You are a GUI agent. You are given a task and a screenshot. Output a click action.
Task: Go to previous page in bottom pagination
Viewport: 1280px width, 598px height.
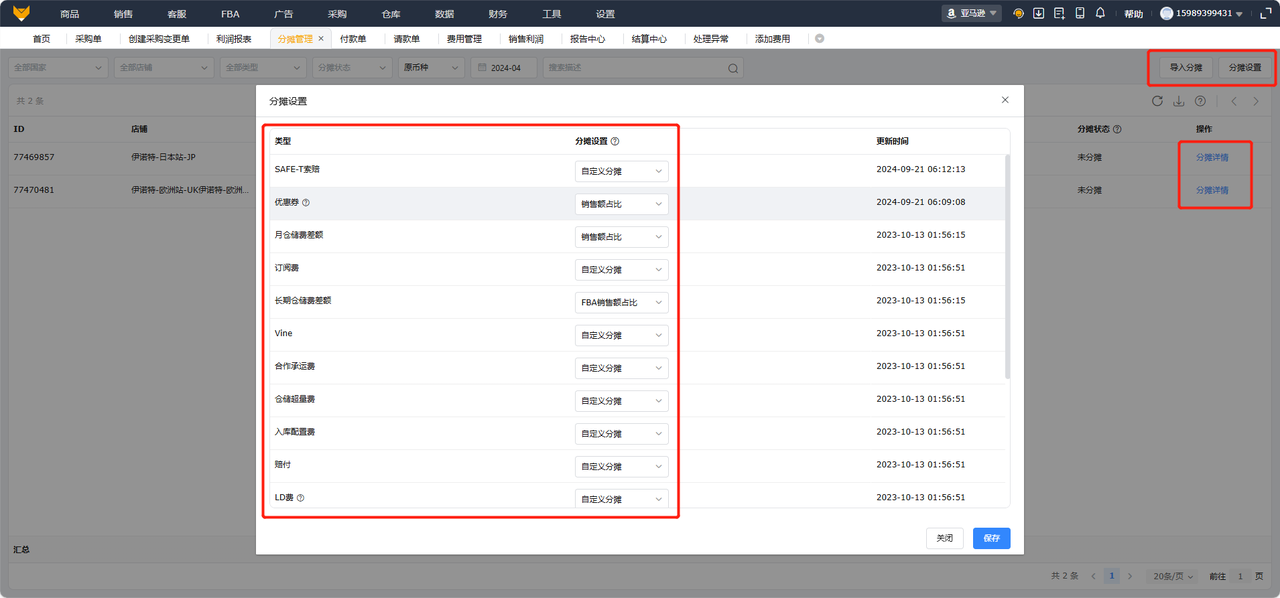1093,576
